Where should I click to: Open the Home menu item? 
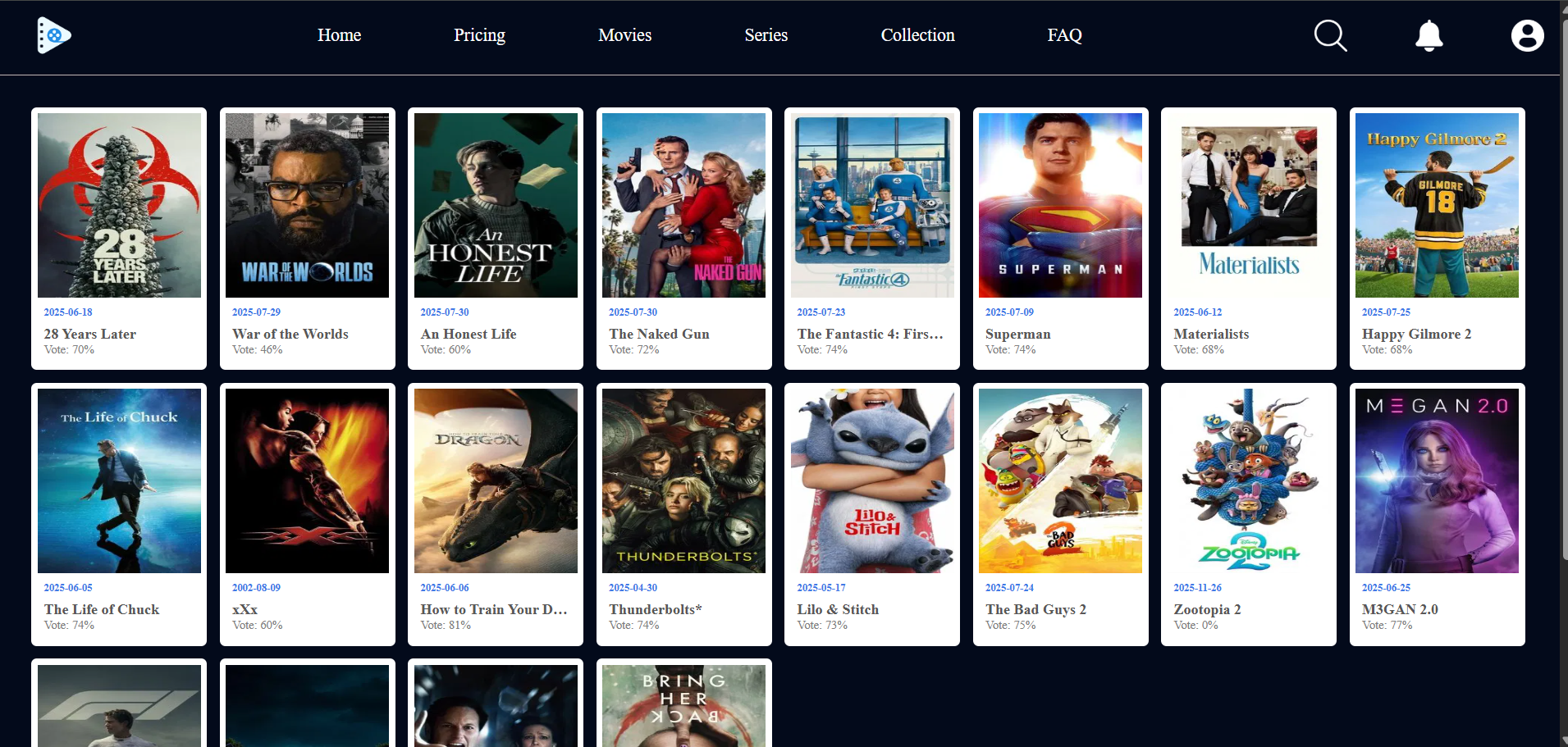point(339,35)
